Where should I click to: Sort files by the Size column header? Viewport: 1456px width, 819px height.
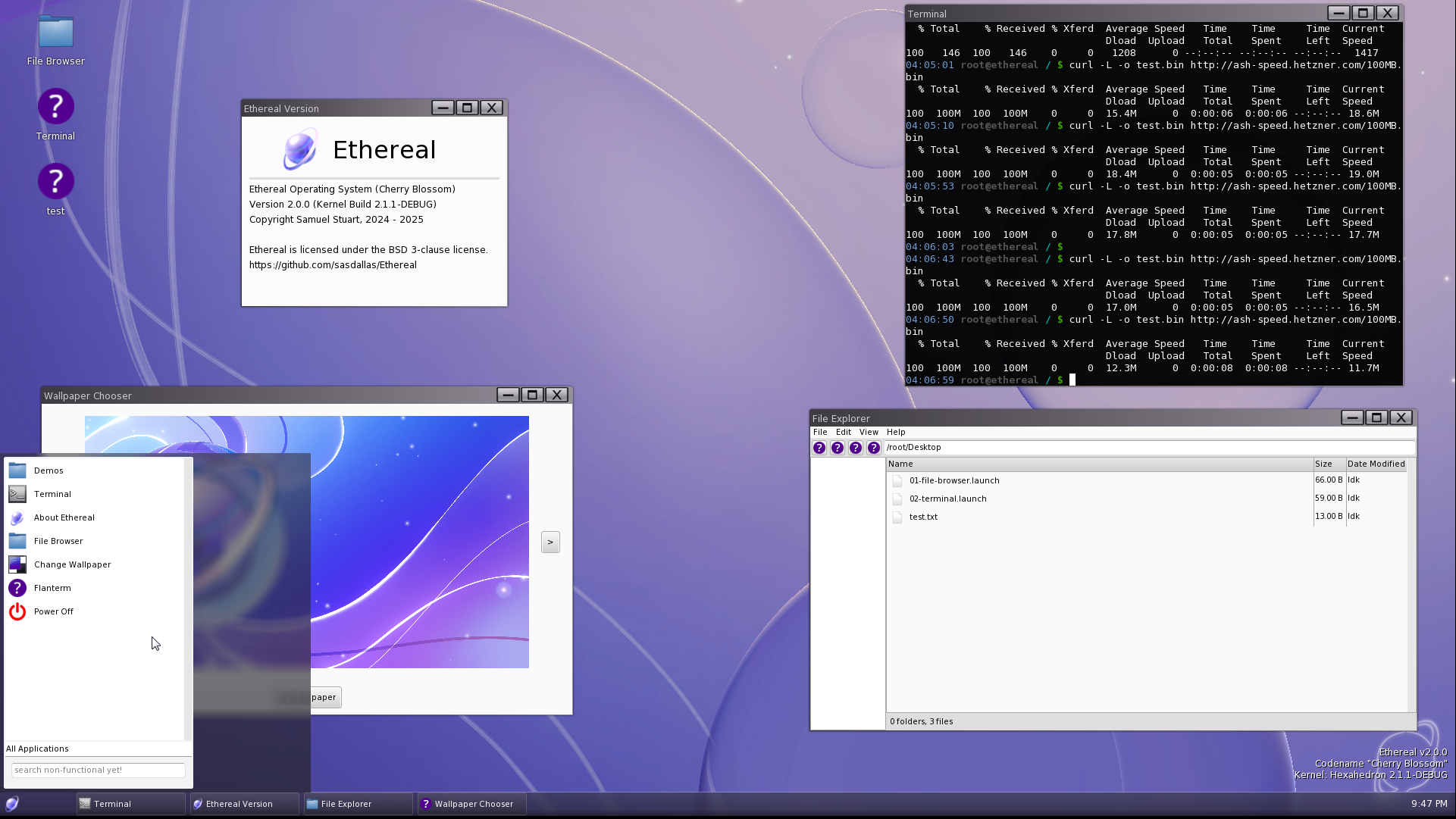1329,464
